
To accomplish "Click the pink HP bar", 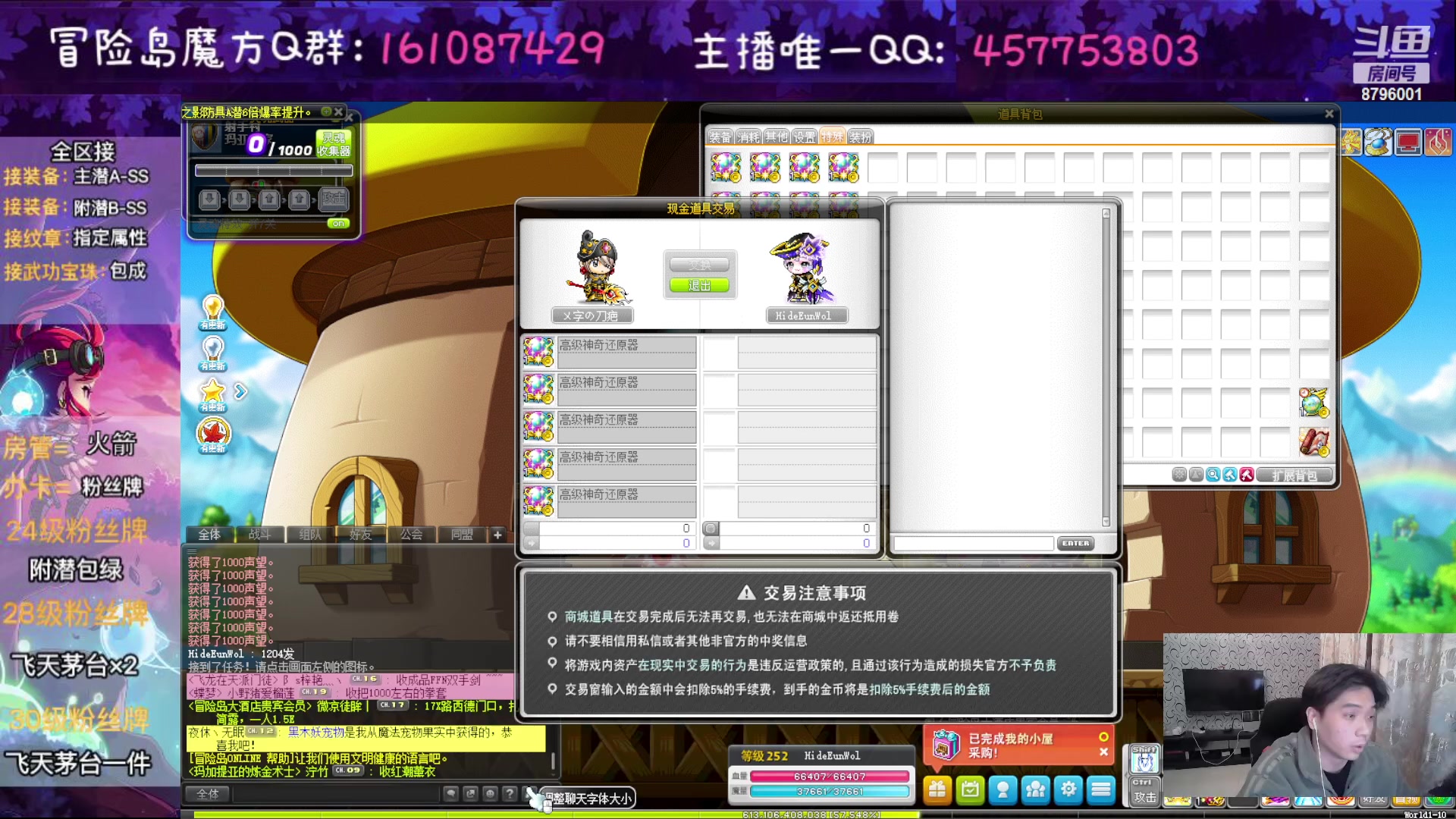I will 830,776.
